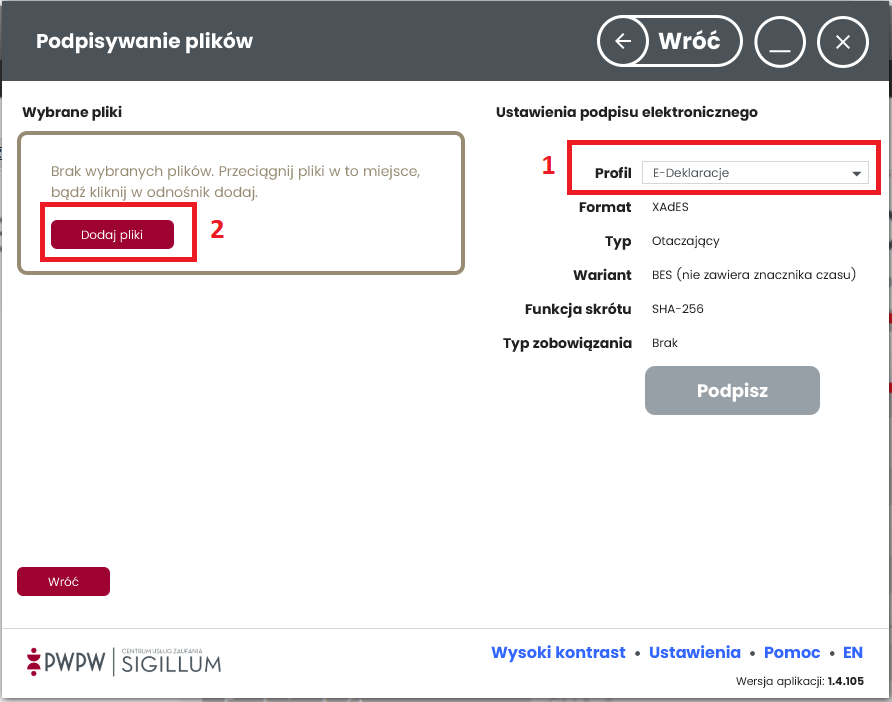Close the file signing window
The image size is (892, 702).
(x=842, y=41)
